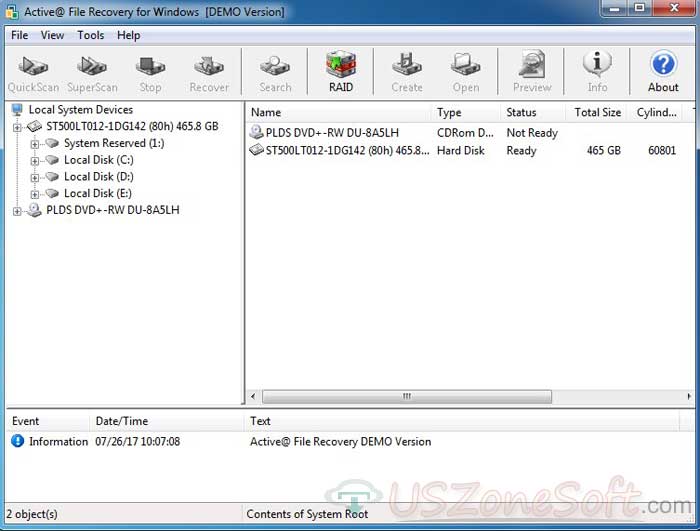Expand the ST500LT012-1DG142 disk node
Image resolution: width=700 pixels, height=531 pixels.
(x=17, y=127)
